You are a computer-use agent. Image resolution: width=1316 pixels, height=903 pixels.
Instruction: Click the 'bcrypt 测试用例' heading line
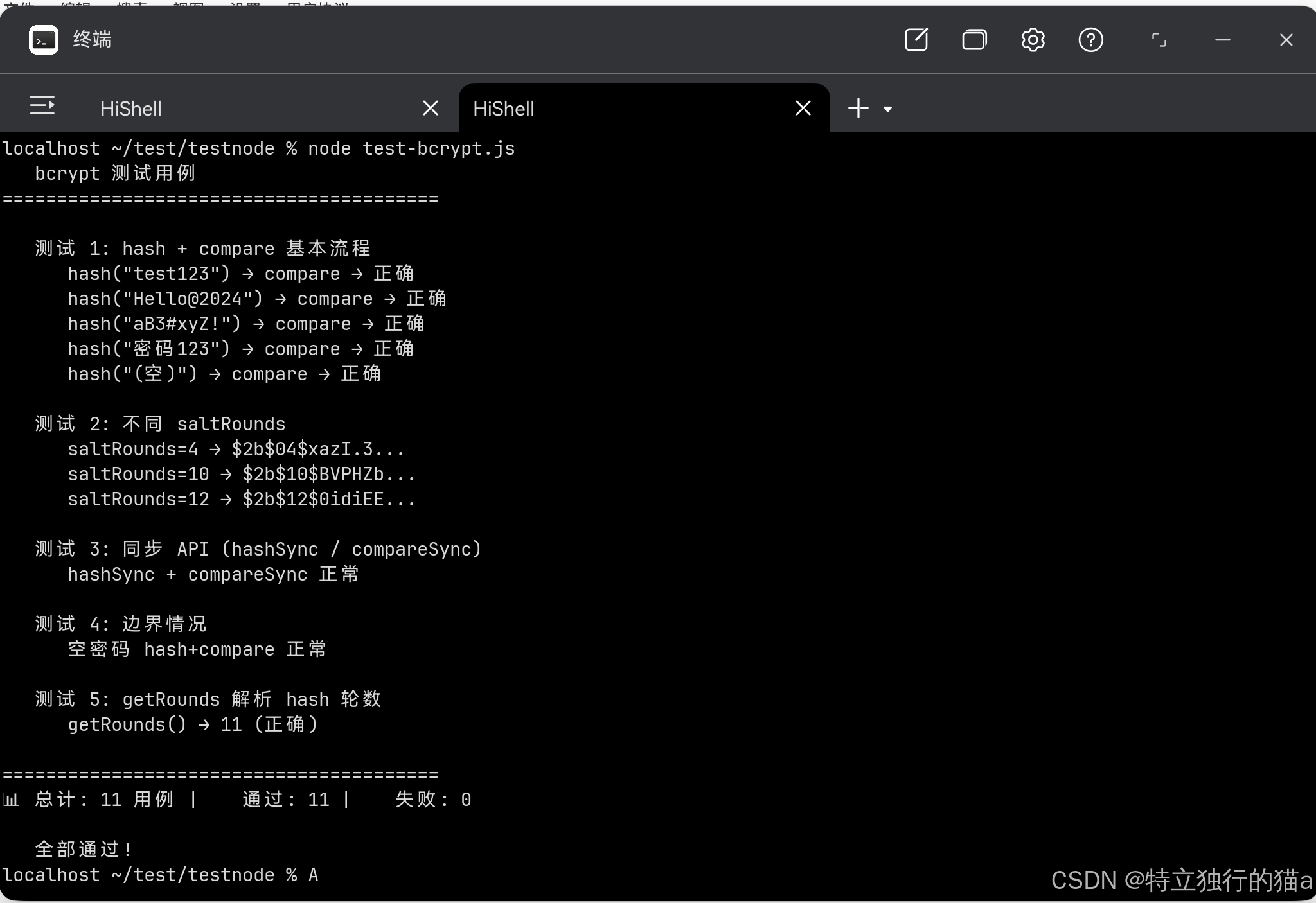click(115, 173)
